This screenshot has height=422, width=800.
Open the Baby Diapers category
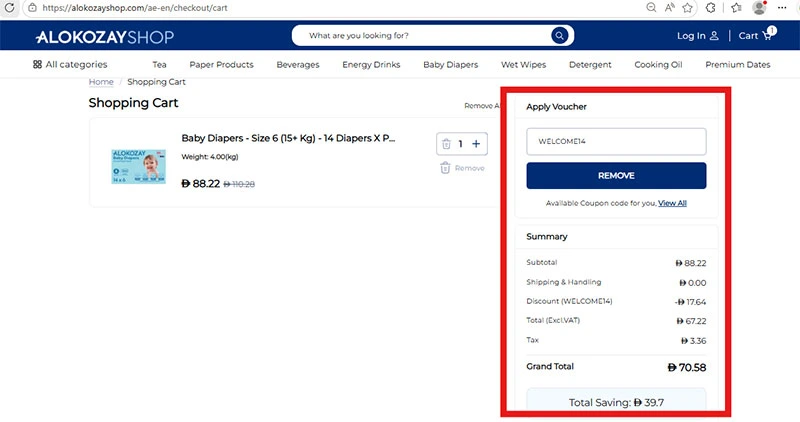(451, 64)
